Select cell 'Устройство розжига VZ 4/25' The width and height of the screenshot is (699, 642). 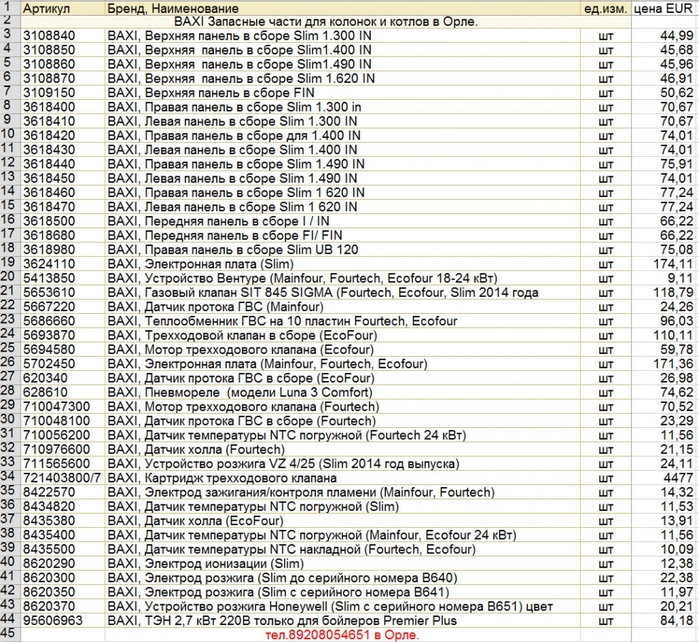point(343,464)
